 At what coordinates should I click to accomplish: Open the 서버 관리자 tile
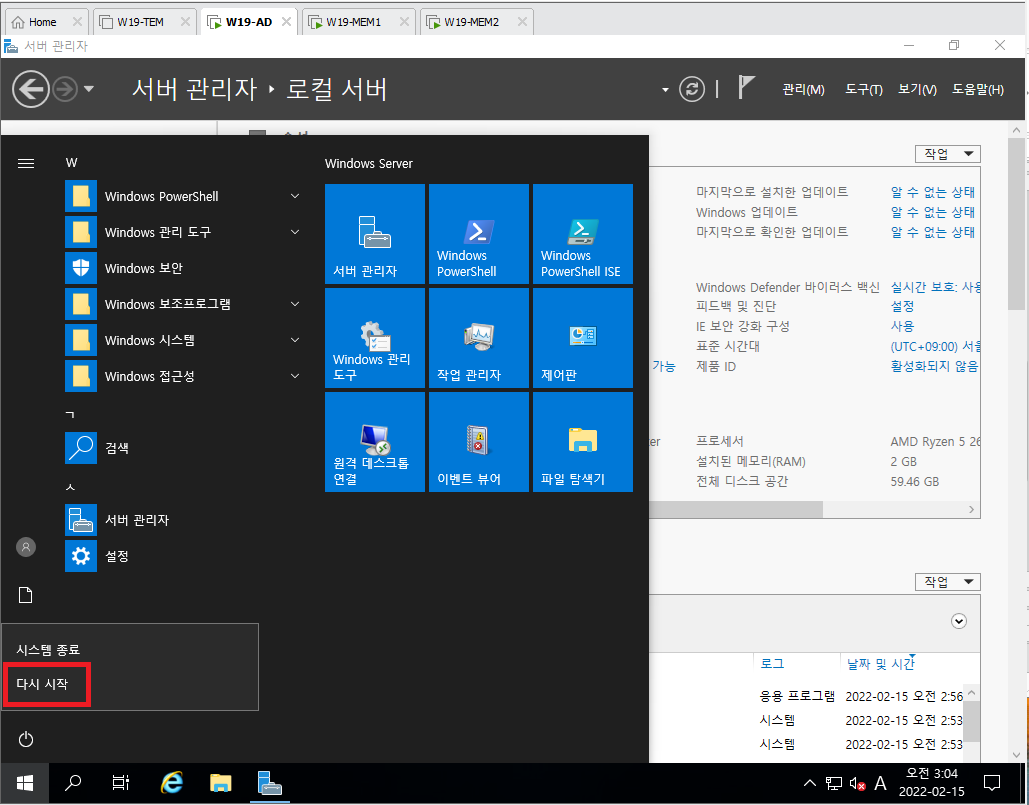[375, 234]
